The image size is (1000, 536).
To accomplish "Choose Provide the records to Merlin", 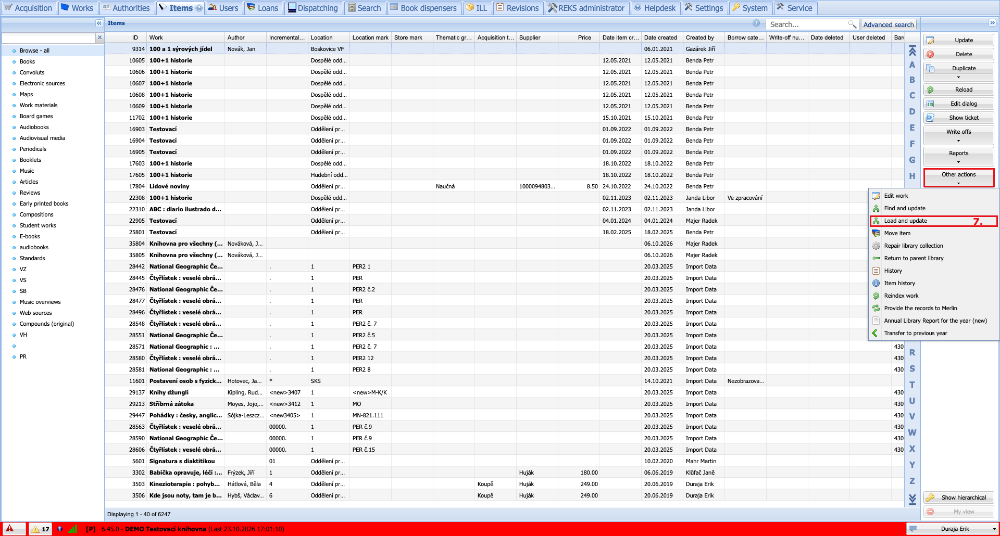I will tap(932, 308).
